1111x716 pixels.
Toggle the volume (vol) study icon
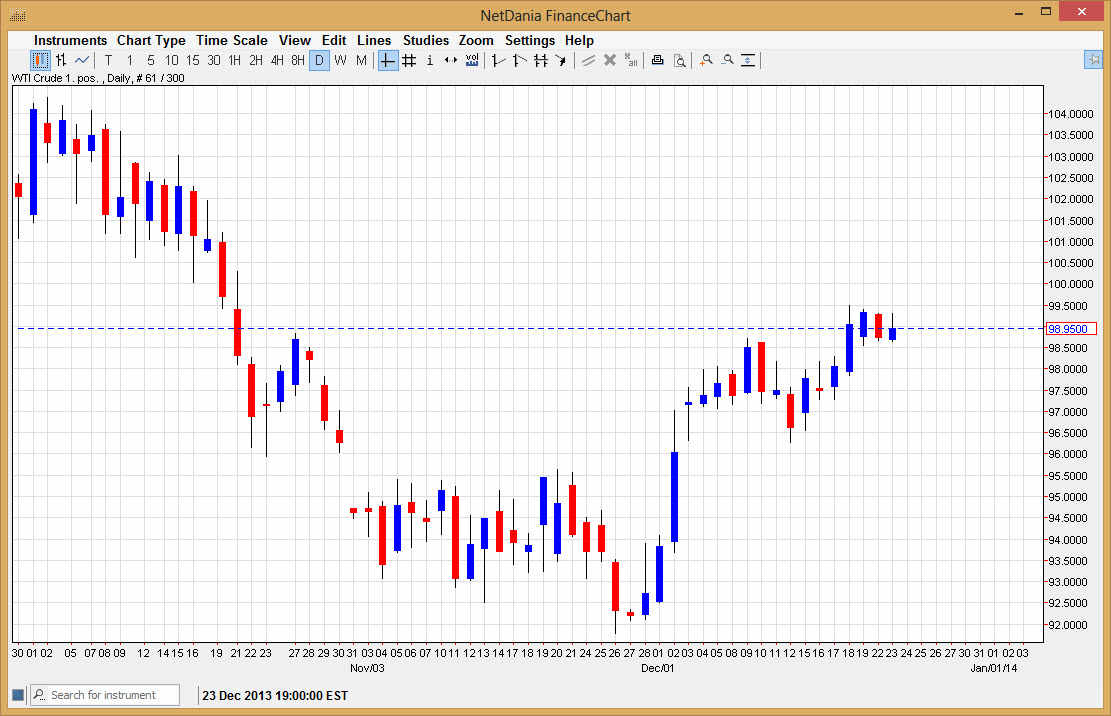tap(472, 60)
